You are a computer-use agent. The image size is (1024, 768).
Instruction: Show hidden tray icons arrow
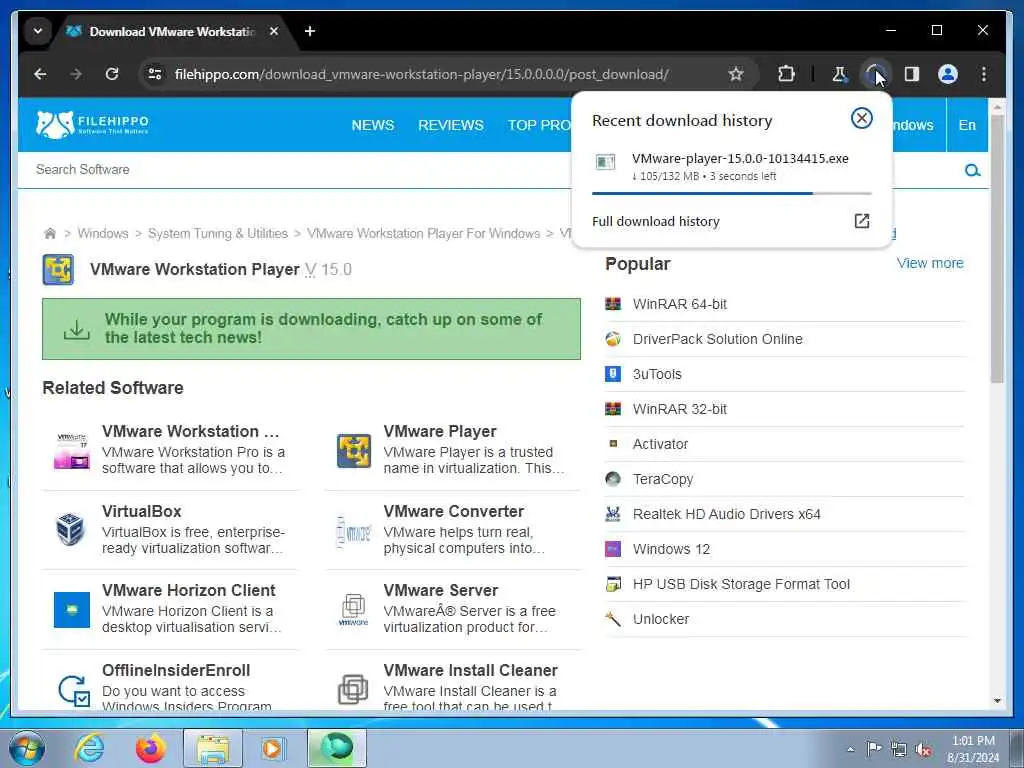(x=850, y=750)
